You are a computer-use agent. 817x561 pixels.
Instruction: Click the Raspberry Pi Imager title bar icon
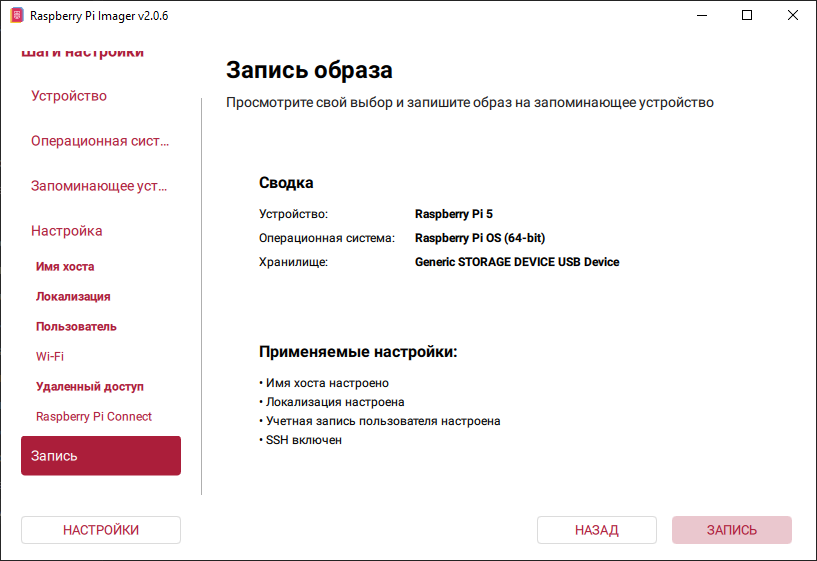tap(16, 16)
